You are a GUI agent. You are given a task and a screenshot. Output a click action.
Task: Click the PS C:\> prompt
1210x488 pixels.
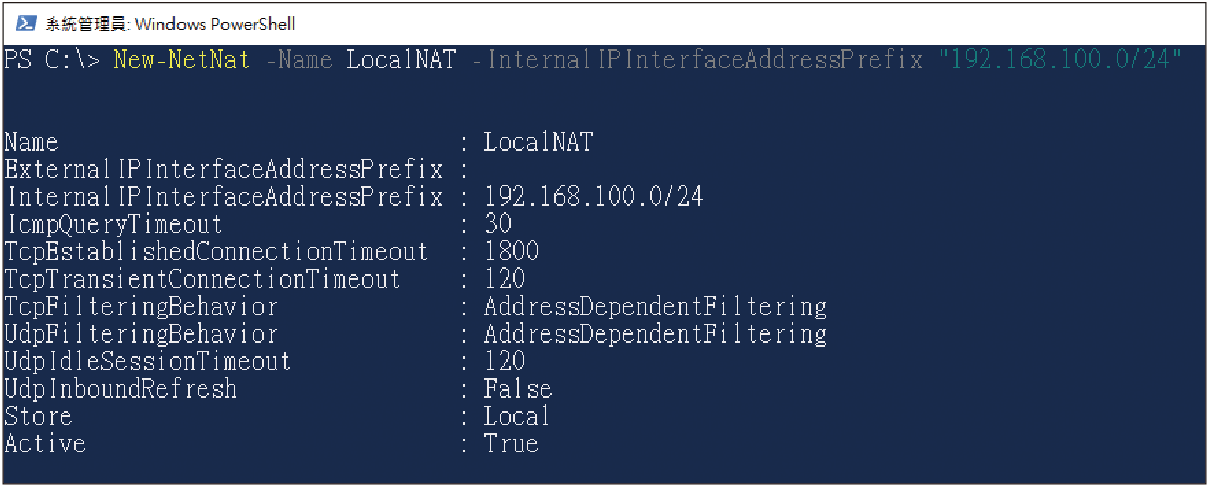point(52,59)
